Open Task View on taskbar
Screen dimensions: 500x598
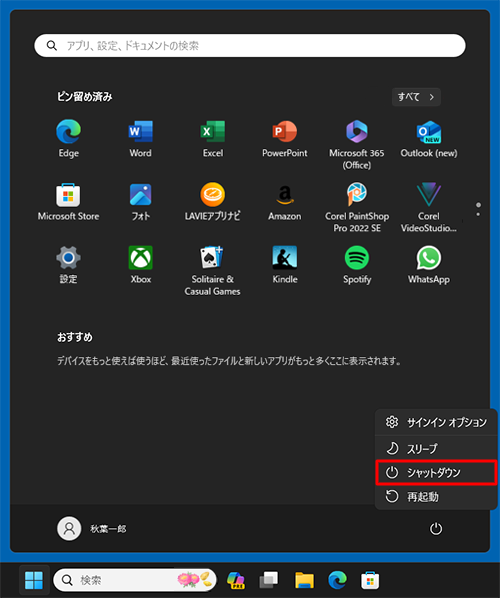(x=269, y=580)
